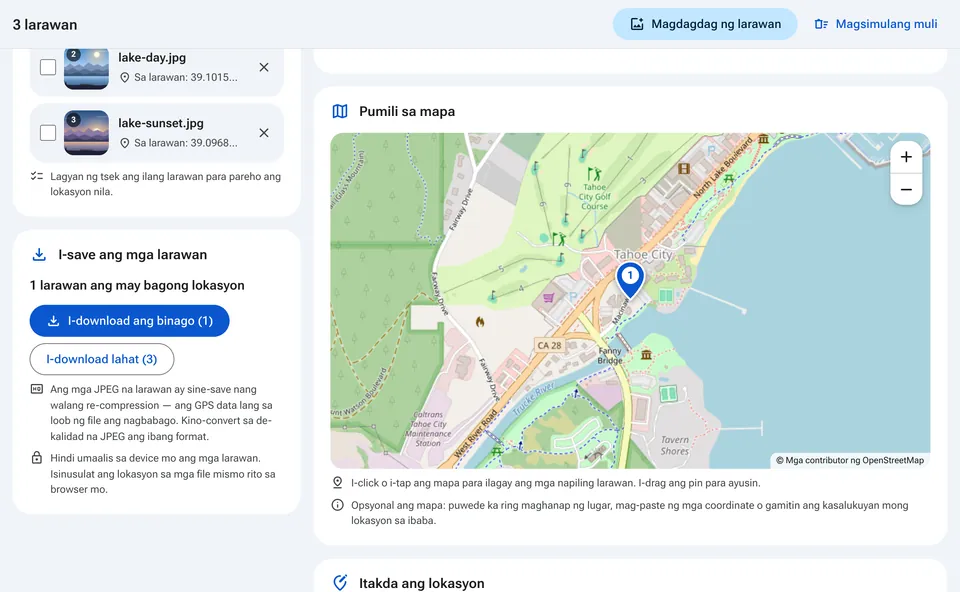Zoom out the map with minus button
The image size is (960, 592).
tap(906, 190)
